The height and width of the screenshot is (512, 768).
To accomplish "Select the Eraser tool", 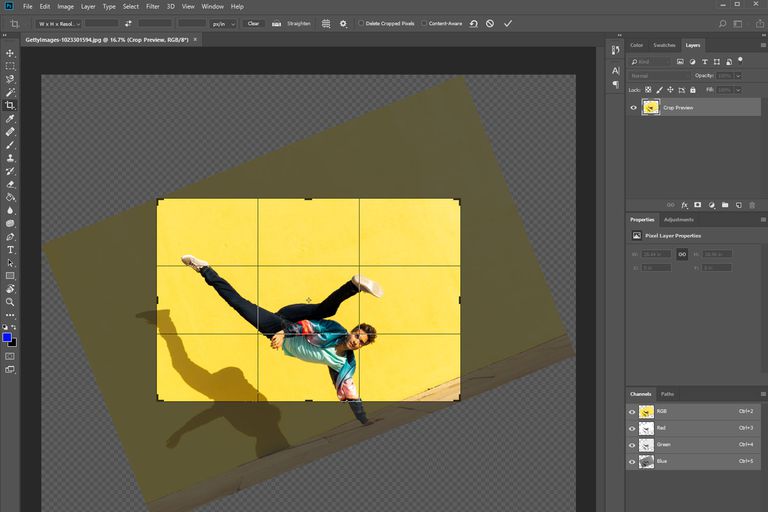I will [10, 184].
